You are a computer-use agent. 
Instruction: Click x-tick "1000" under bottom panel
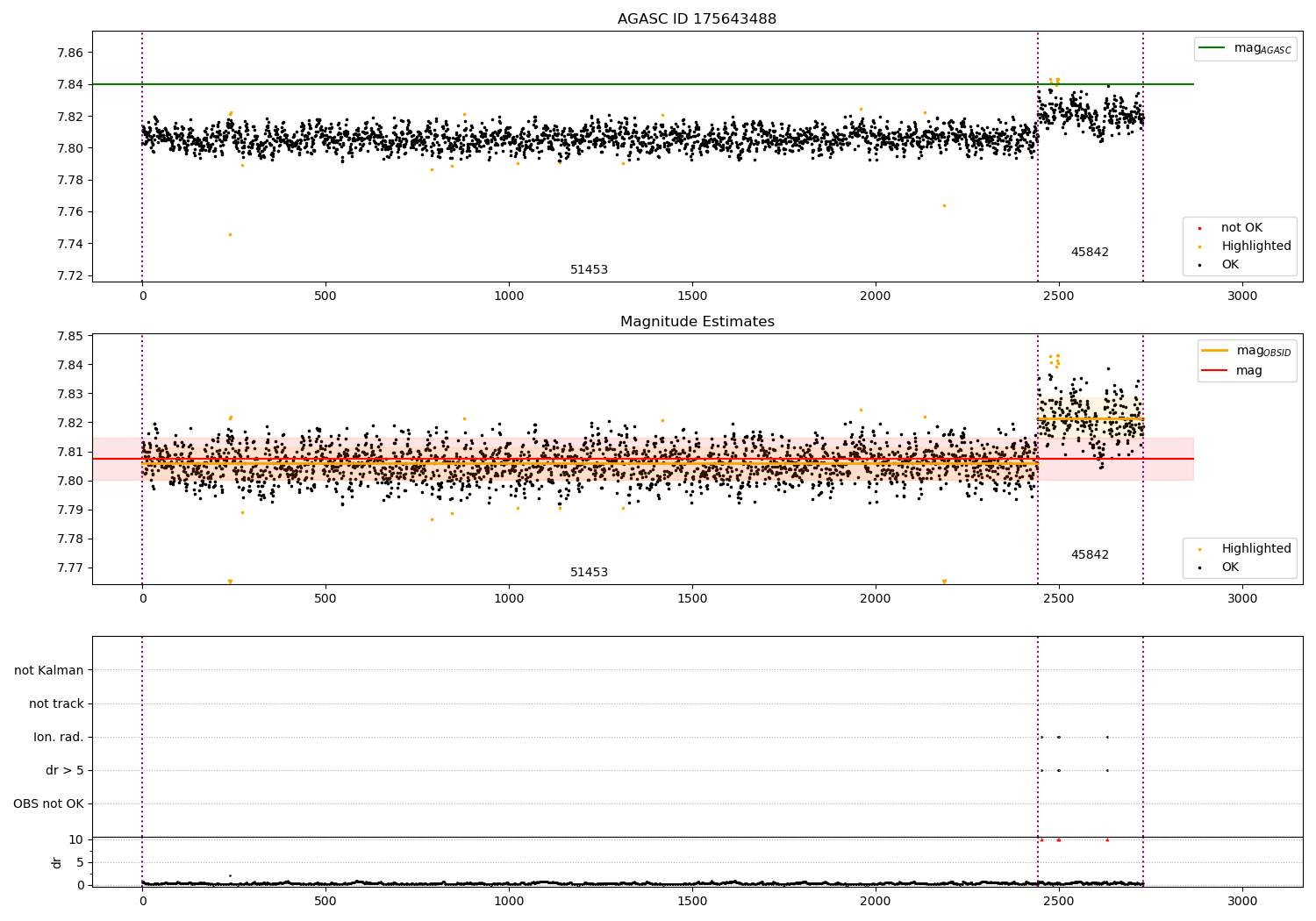click(x=509, y=902)
